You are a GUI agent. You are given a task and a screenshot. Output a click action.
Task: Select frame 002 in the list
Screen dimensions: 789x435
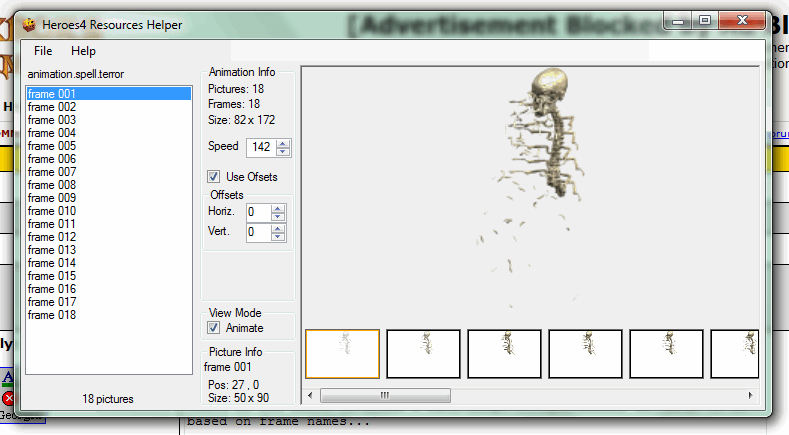[x=109, y=107]
